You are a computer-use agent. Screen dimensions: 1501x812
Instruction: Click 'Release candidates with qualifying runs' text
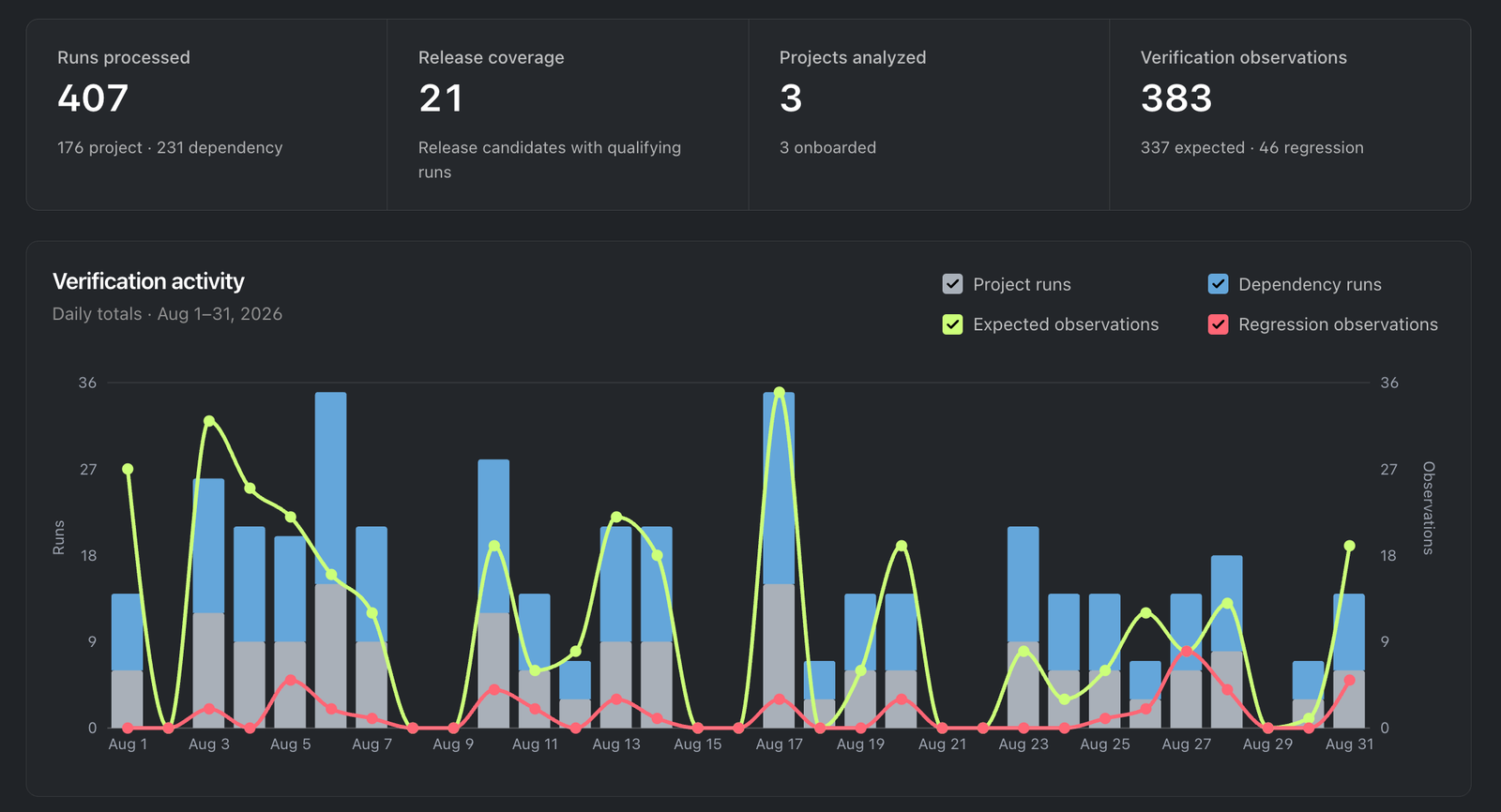coord(550,159)
